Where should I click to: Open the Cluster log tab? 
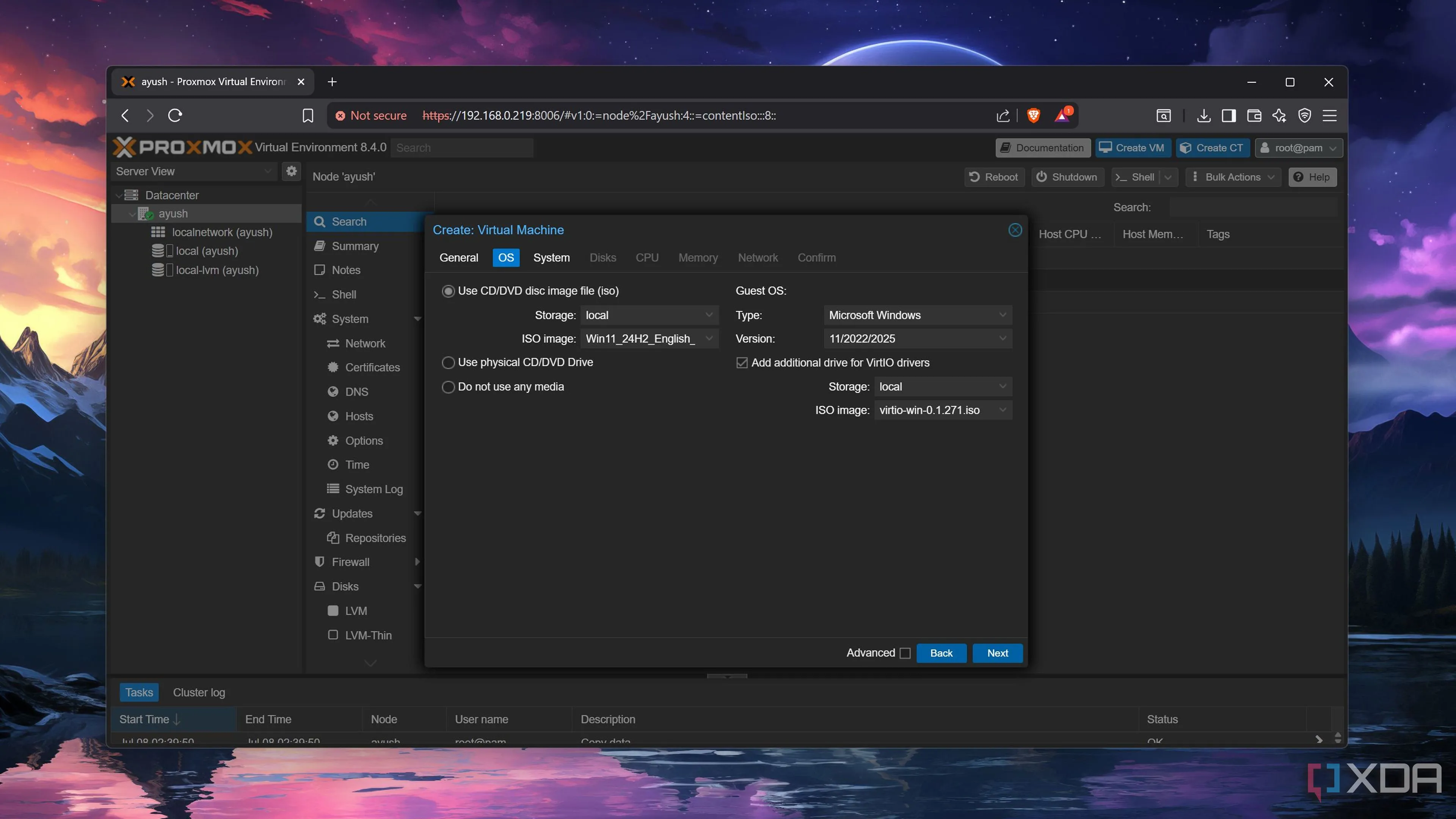tap(199, 692)
